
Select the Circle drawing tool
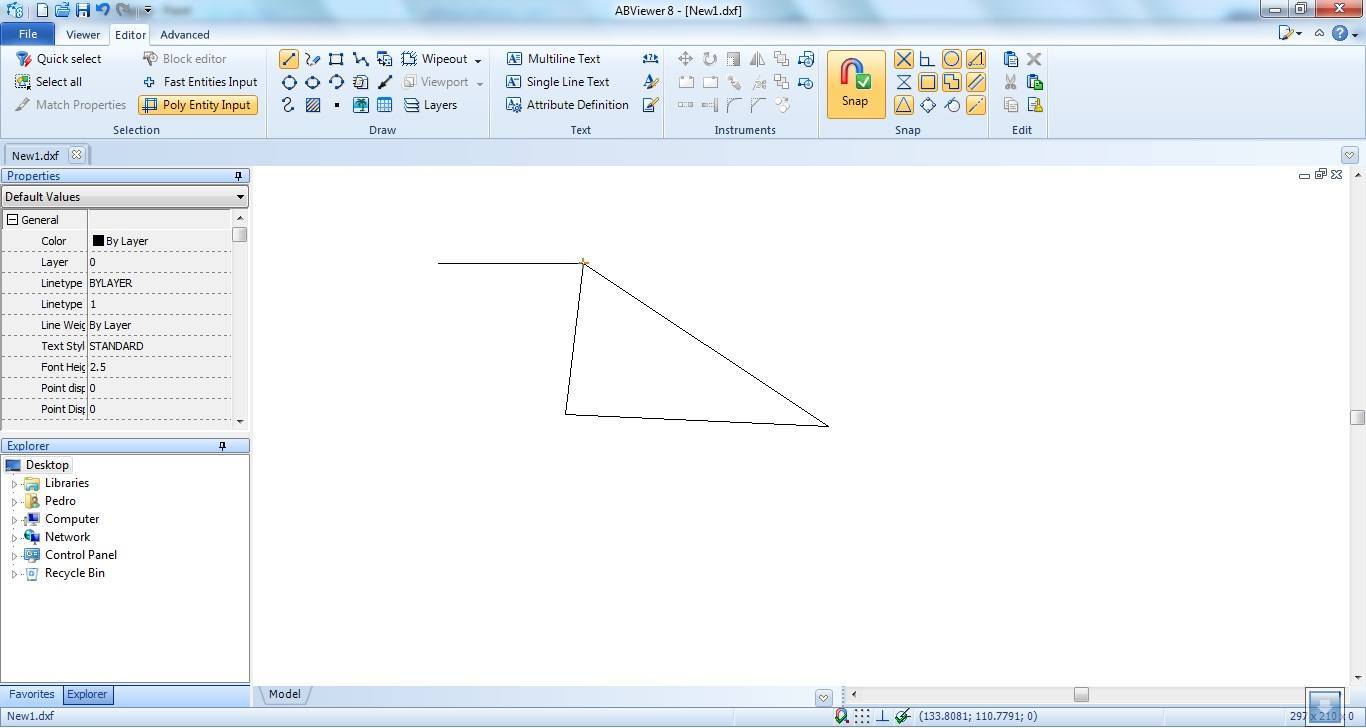(x=289, y=82)
